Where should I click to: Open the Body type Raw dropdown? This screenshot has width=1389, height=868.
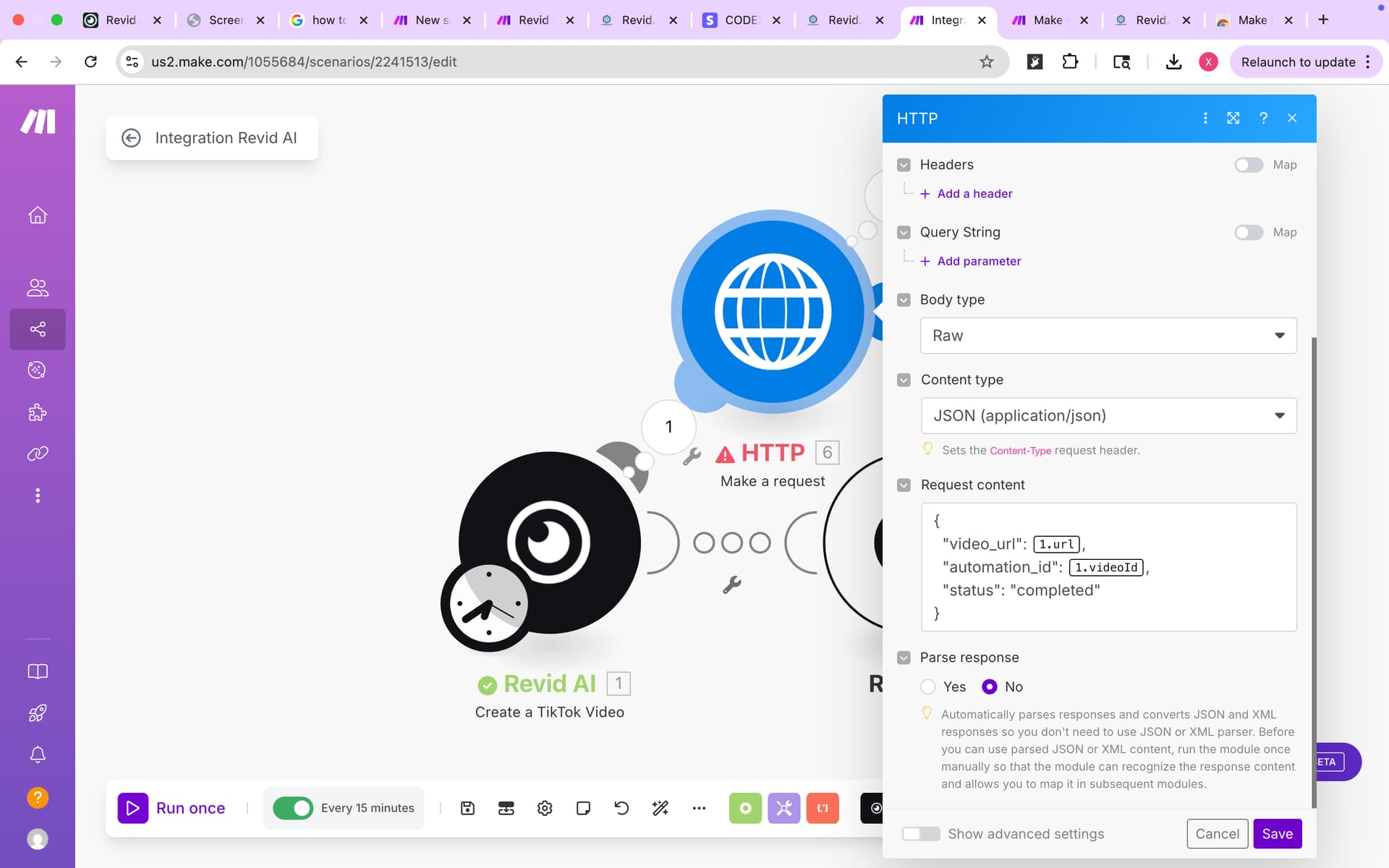click(1108, 336)
